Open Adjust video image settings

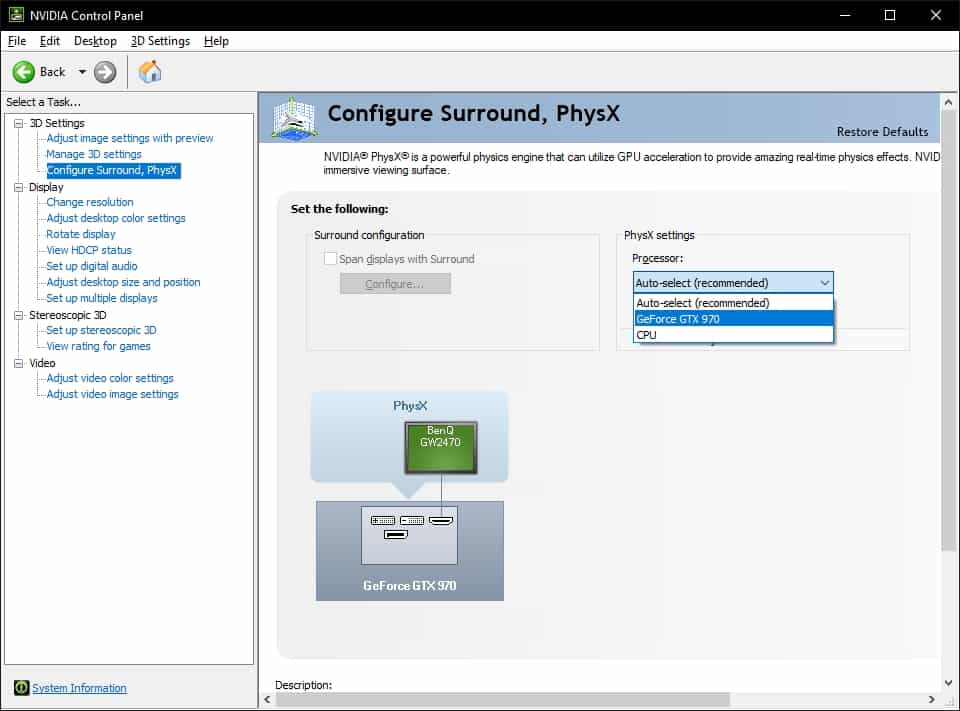(113, 394)
